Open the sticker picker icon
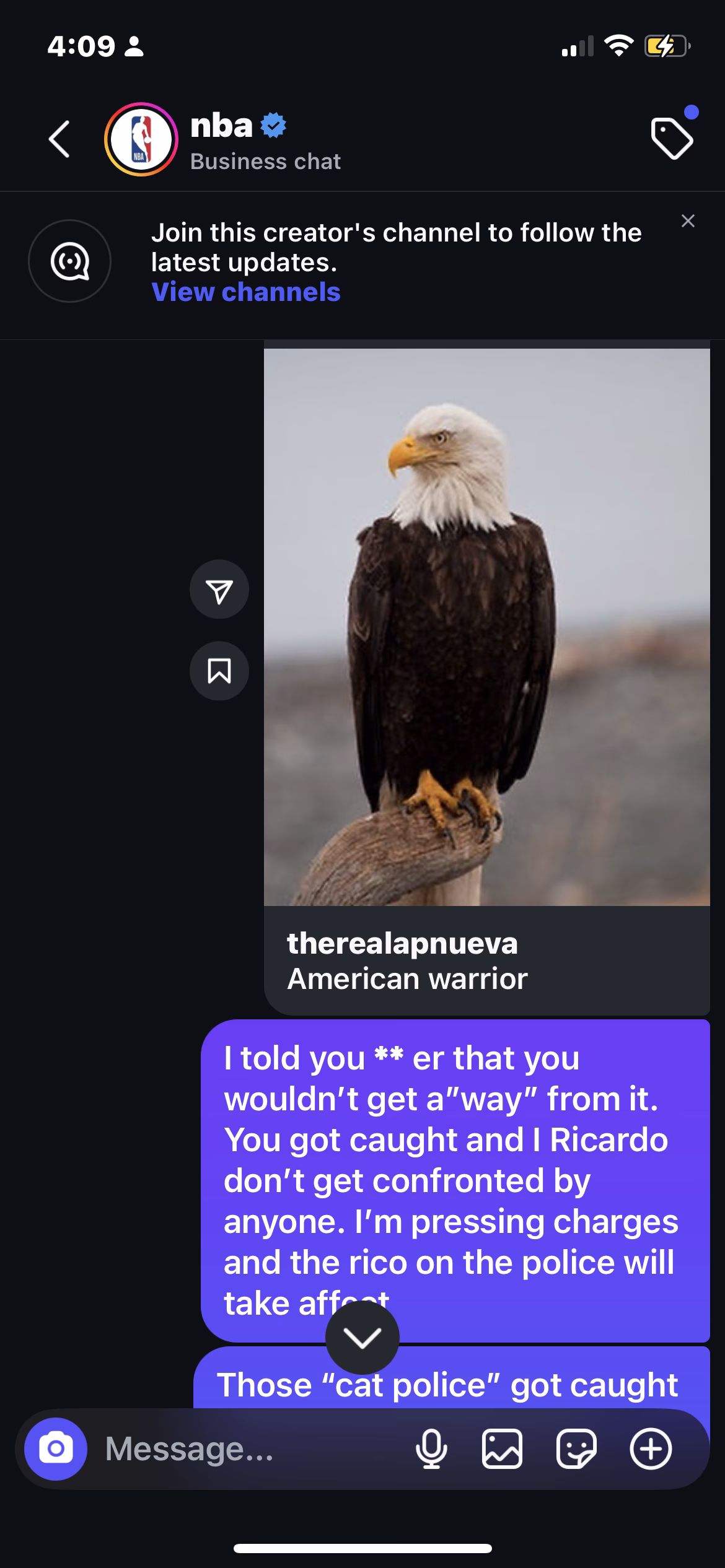 [576, 1449]
